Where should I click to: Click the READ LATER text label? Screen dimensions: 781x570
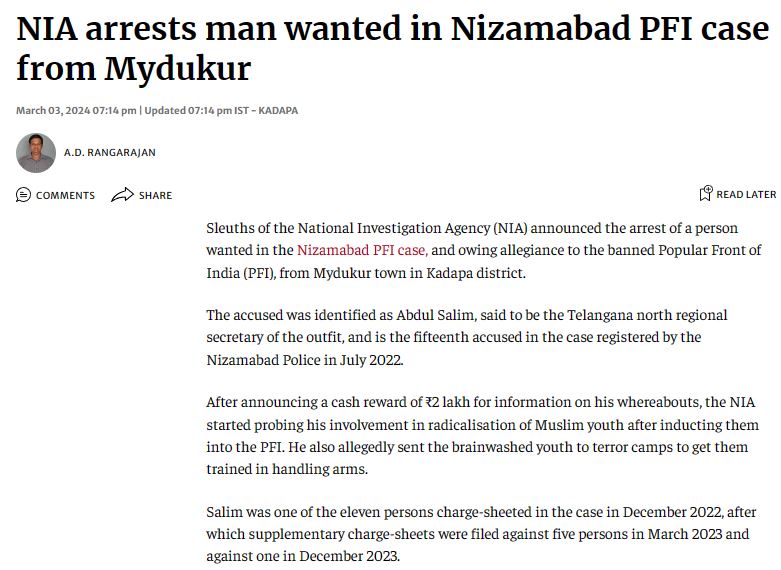coord(746,194)
